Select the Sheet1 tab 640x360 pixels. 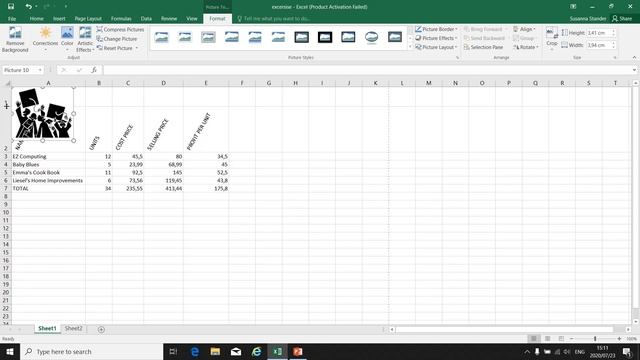point(47,329)
